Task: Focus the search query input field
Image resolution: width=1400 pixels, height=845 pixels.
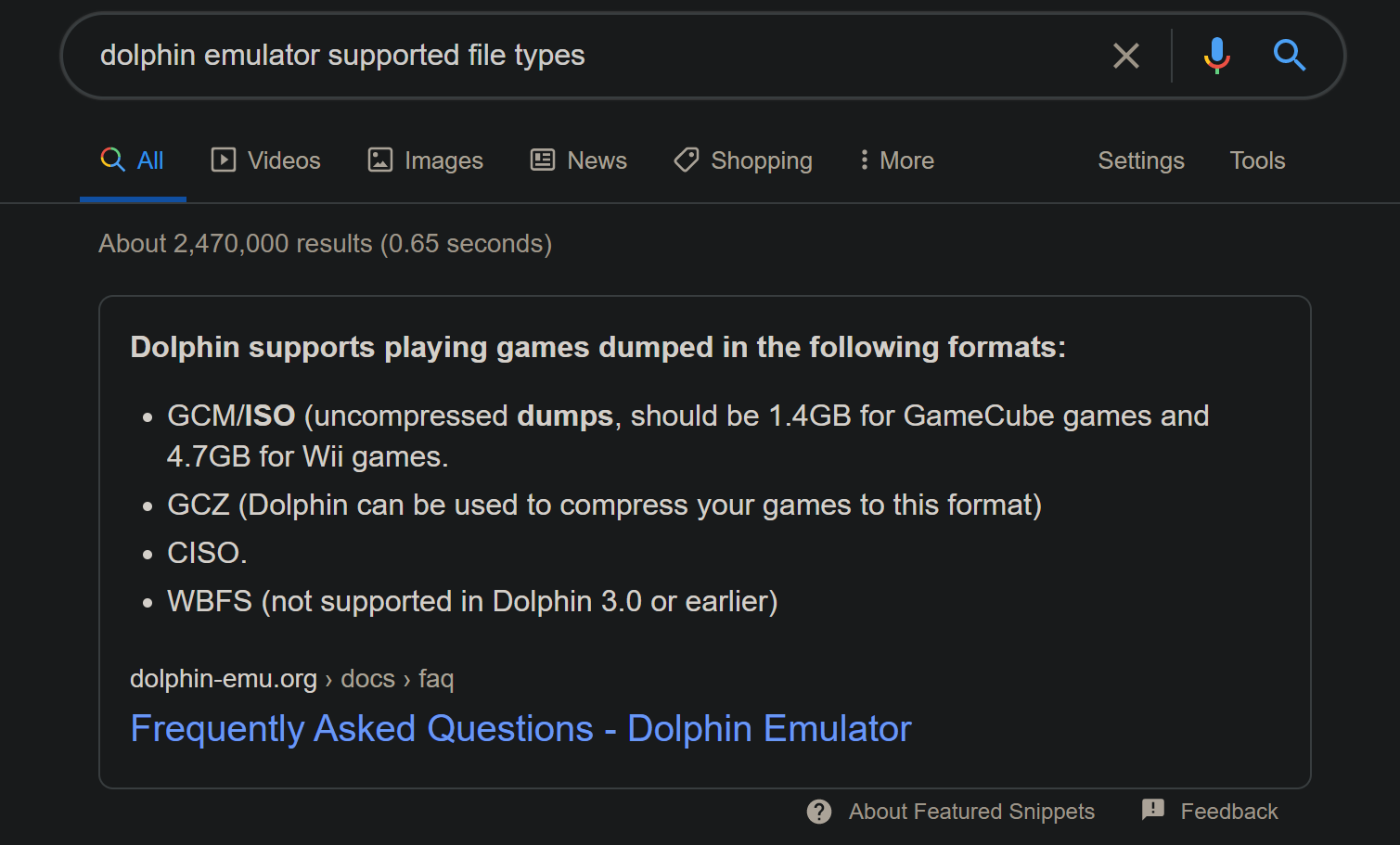Action: click(594, 56)
